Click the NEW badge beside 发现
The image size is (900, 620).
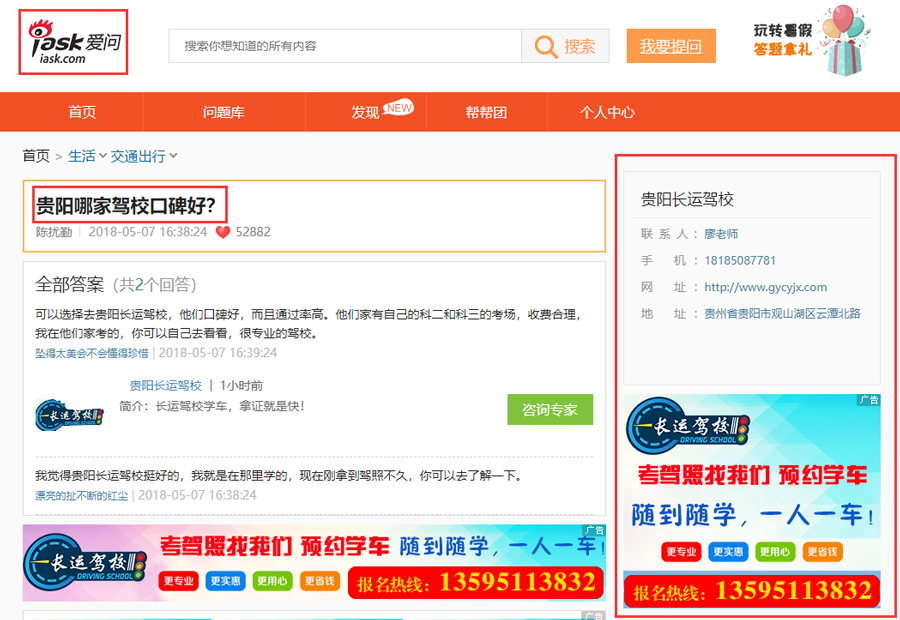(x=398, y=107)
